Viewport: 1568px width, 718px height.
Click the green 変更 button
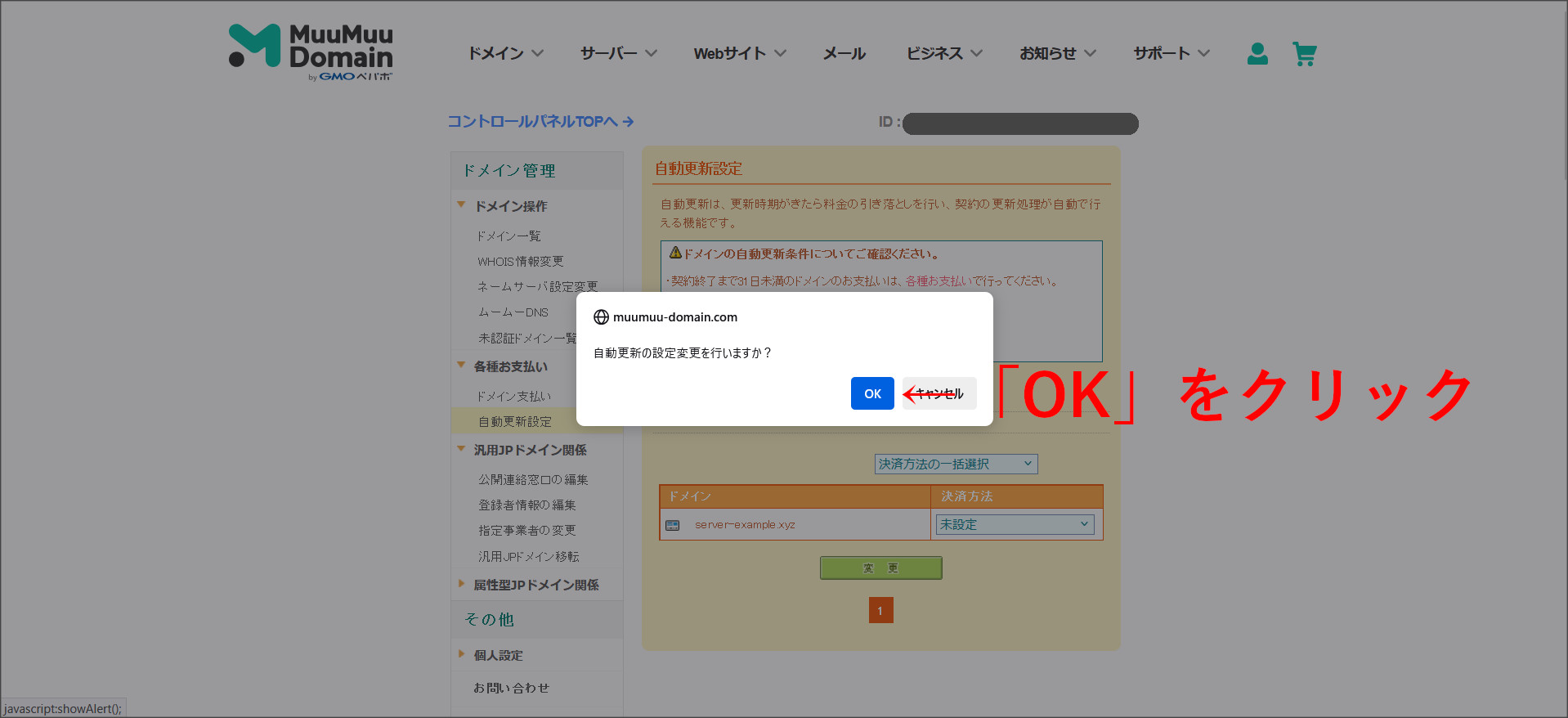(880, 568)
